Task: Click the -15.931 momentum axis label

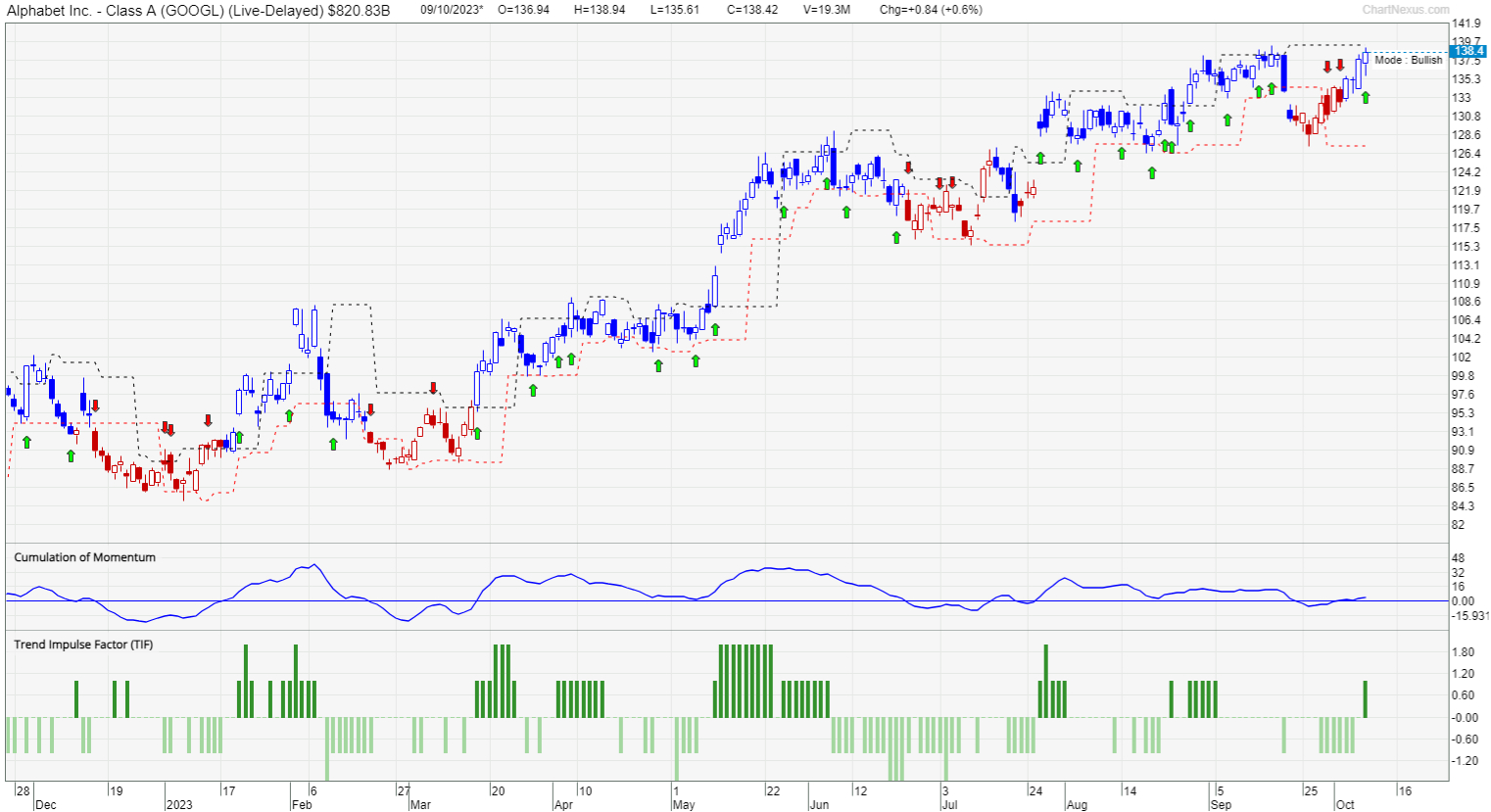Action: click(1470, 616)
